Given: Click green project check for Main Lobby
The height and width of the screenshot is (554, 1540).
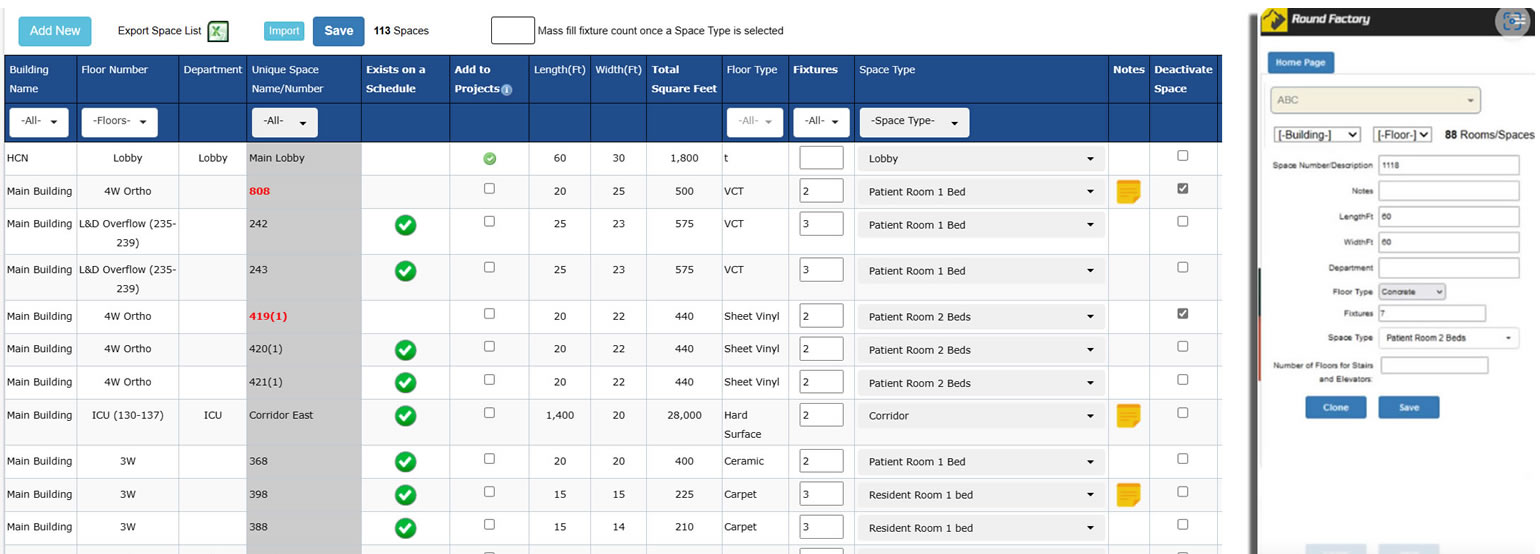Looking at the screenshot, I should [489, 158].
